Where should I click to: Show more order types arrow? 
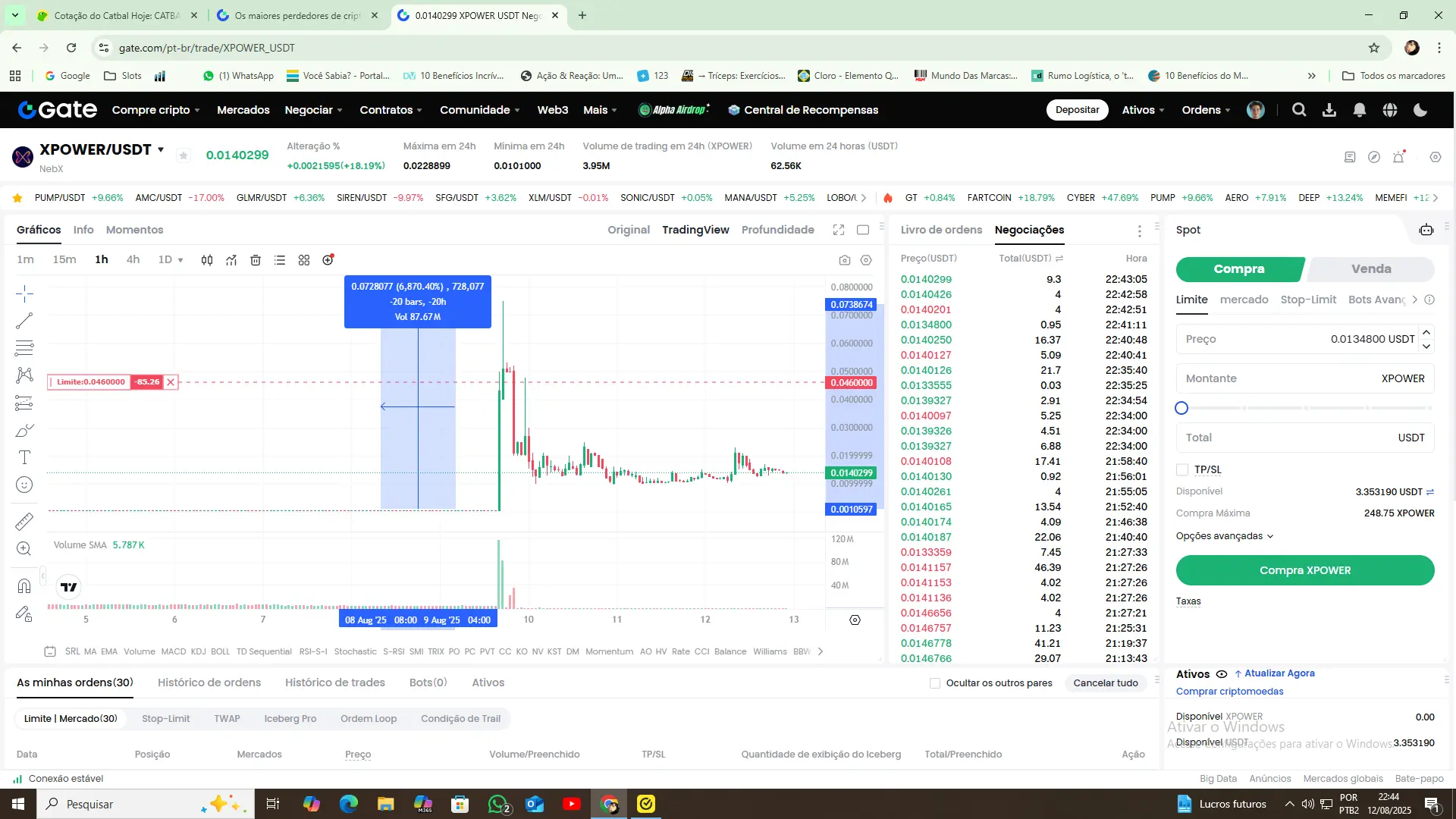click(1414, 300)
